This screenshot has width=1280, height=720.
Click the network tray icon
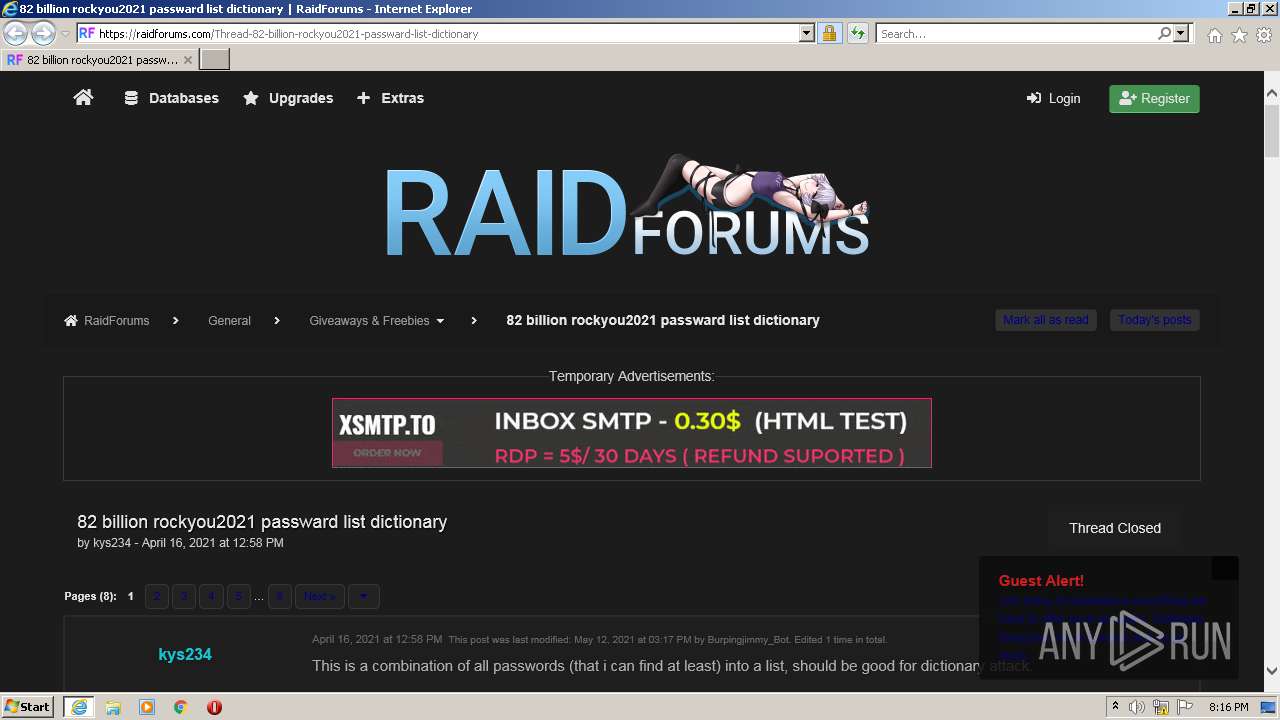coord(1161,707)
